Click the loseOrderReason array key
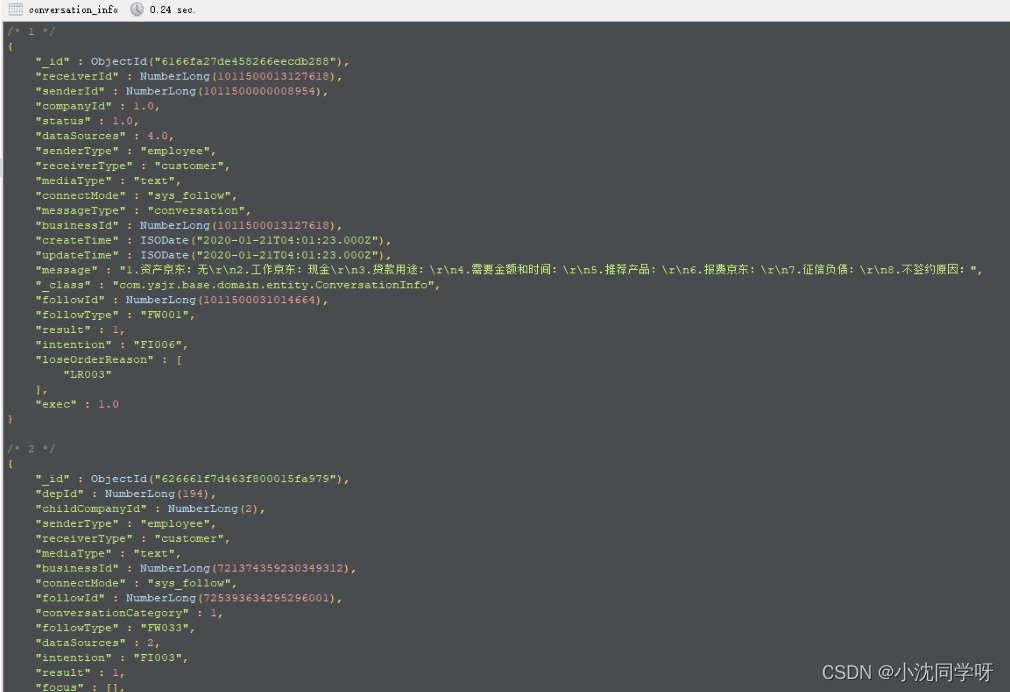This screenshot has height=692, width=1010. 95,359
